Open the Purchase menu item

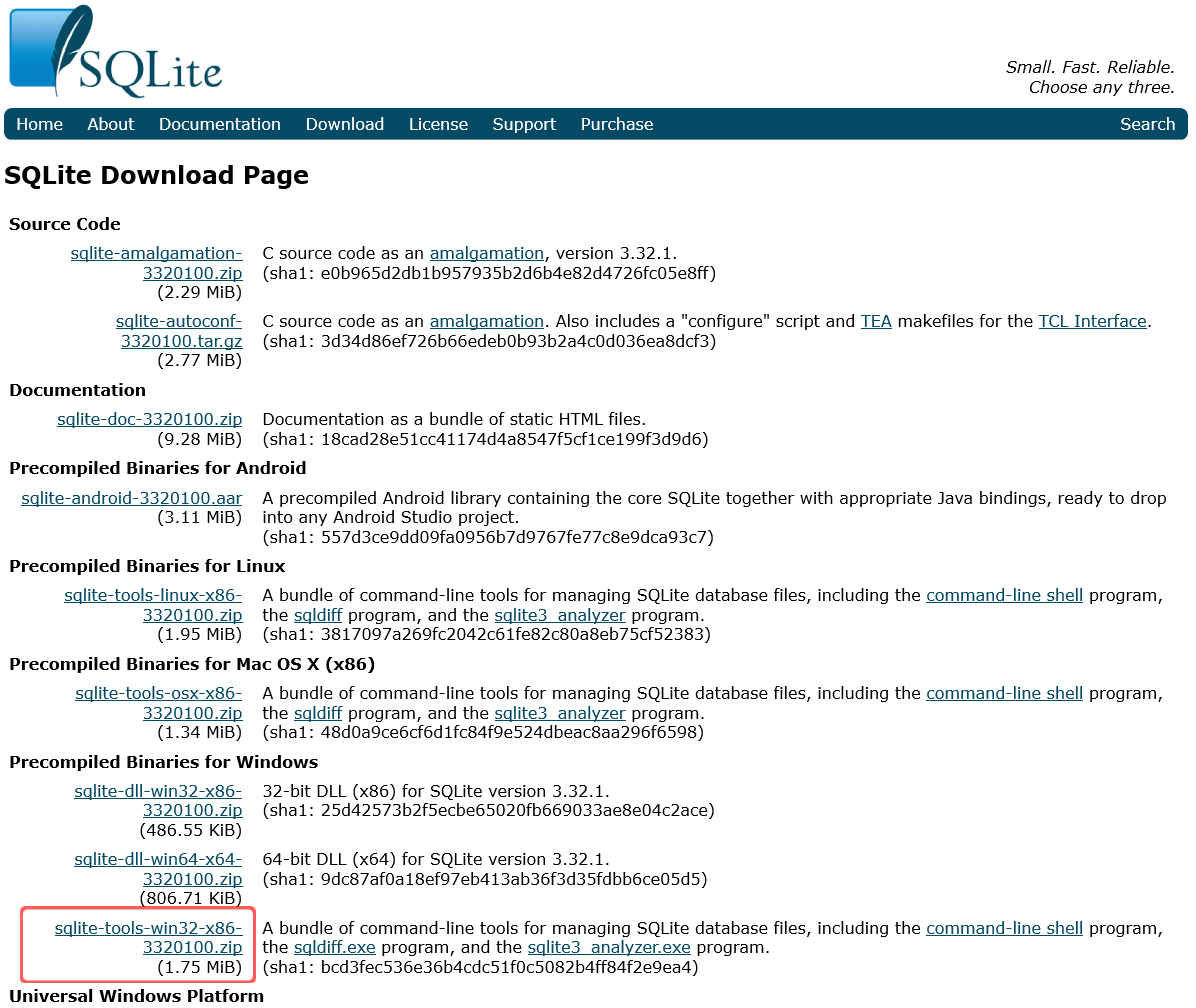(x=616, y=124)
